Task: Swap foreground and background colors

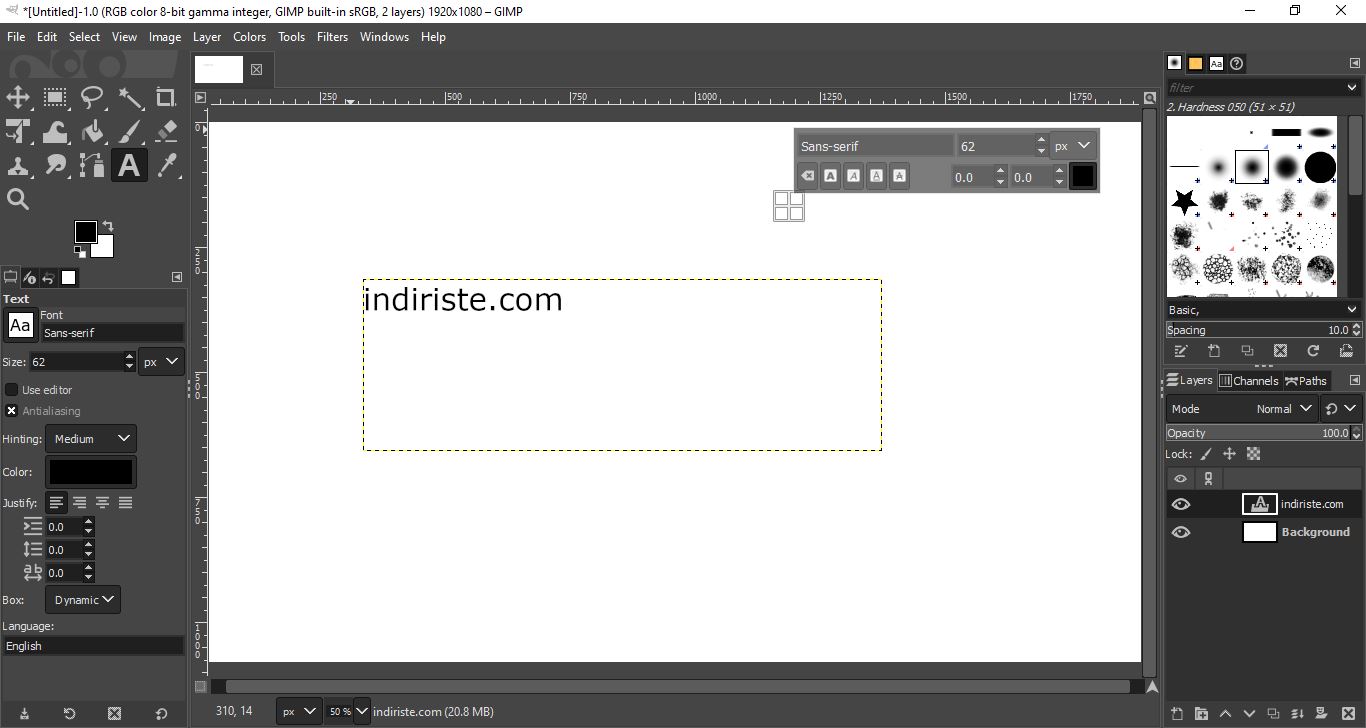Action: (x=107, y=226)
